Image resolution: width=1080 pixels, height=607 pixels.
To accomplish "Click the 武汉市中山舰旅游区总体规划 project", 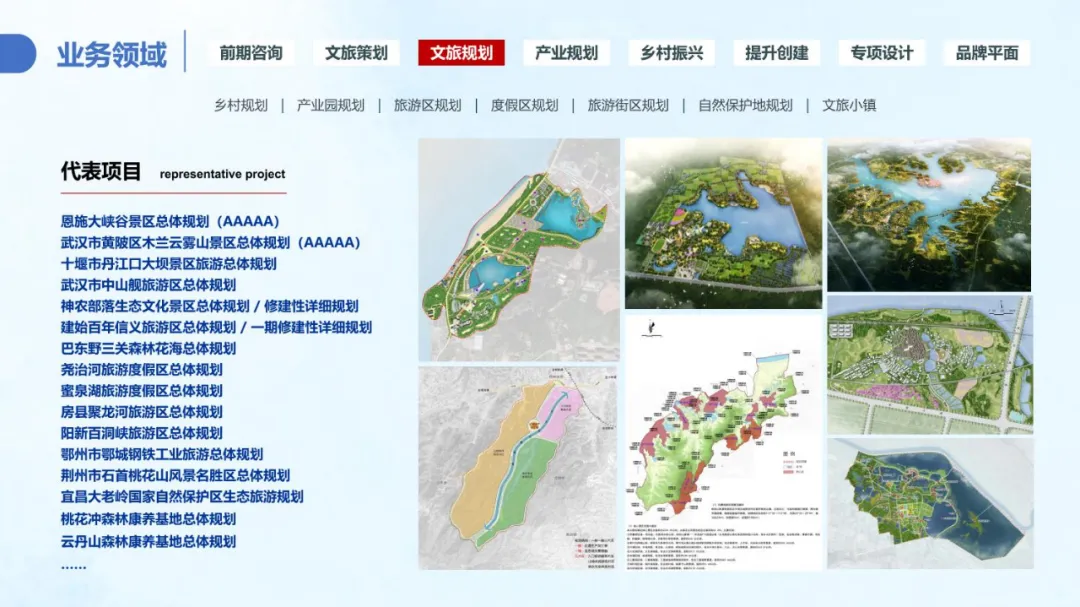I will 148,285.
